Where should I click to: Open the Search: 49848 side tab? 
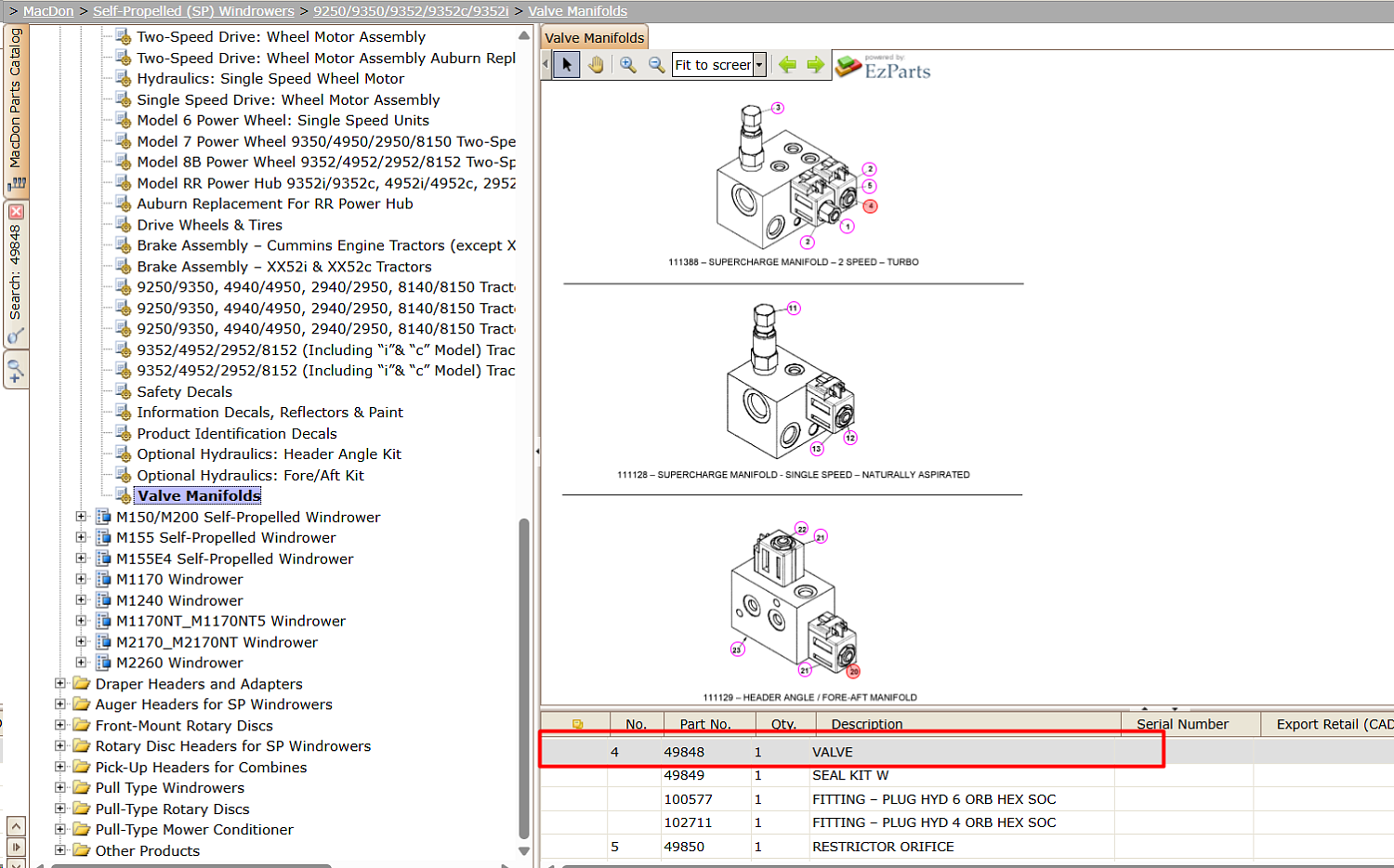(x=16, y=273)
